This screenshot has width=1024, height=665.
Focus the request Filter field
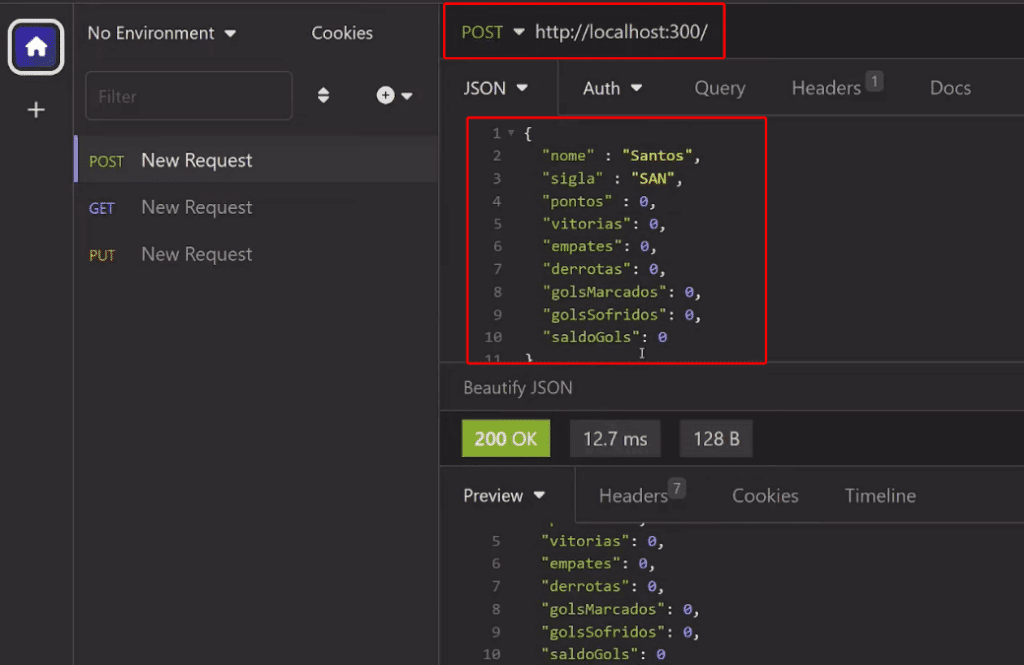pyautogui.click(x=189, y=96)
